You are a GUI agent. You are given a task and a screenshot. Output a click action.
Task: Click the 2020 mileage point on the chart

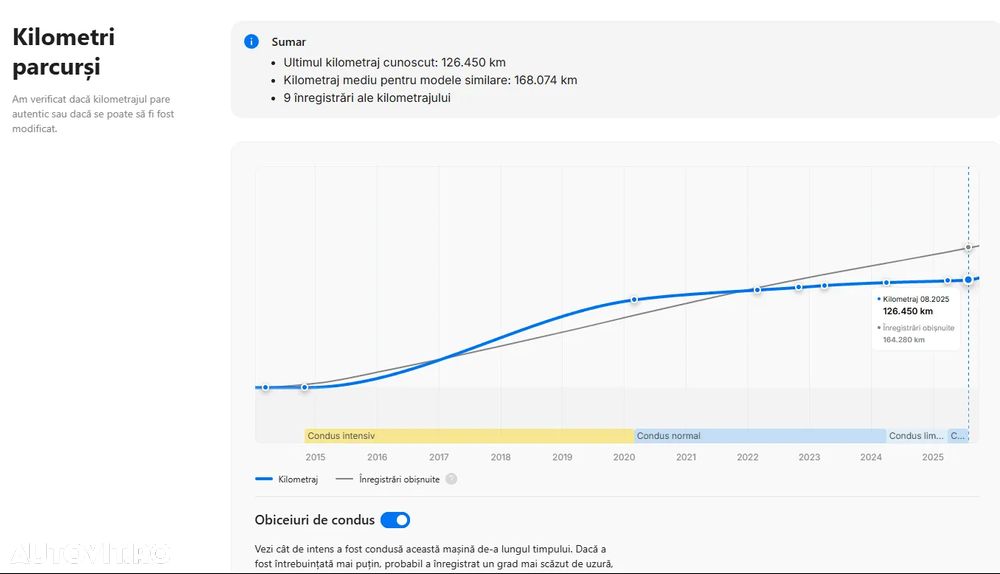[634, 299]
